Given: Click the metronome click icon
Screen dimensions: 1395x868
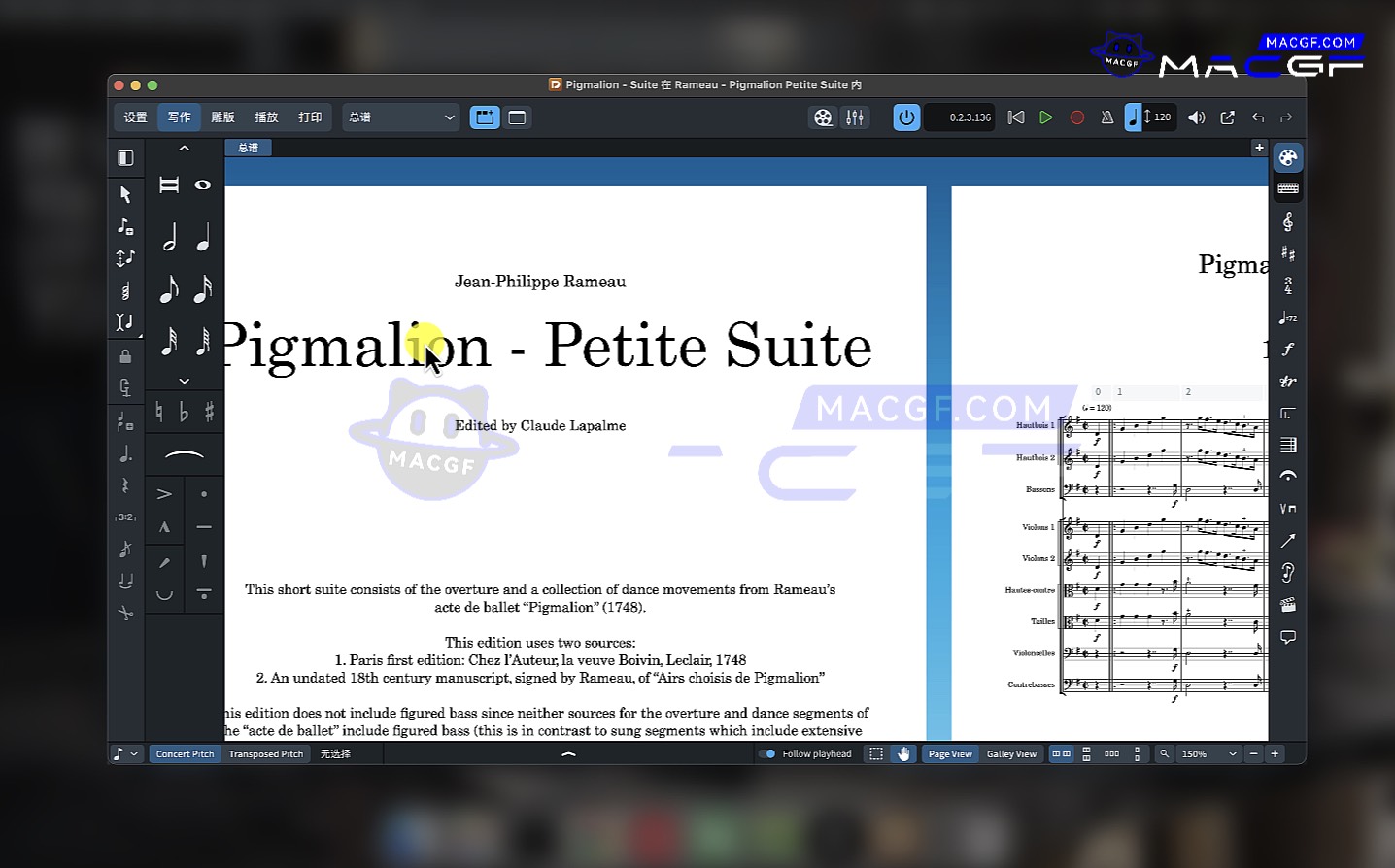Looking at the screenshot, I should tap(1106, 117).
